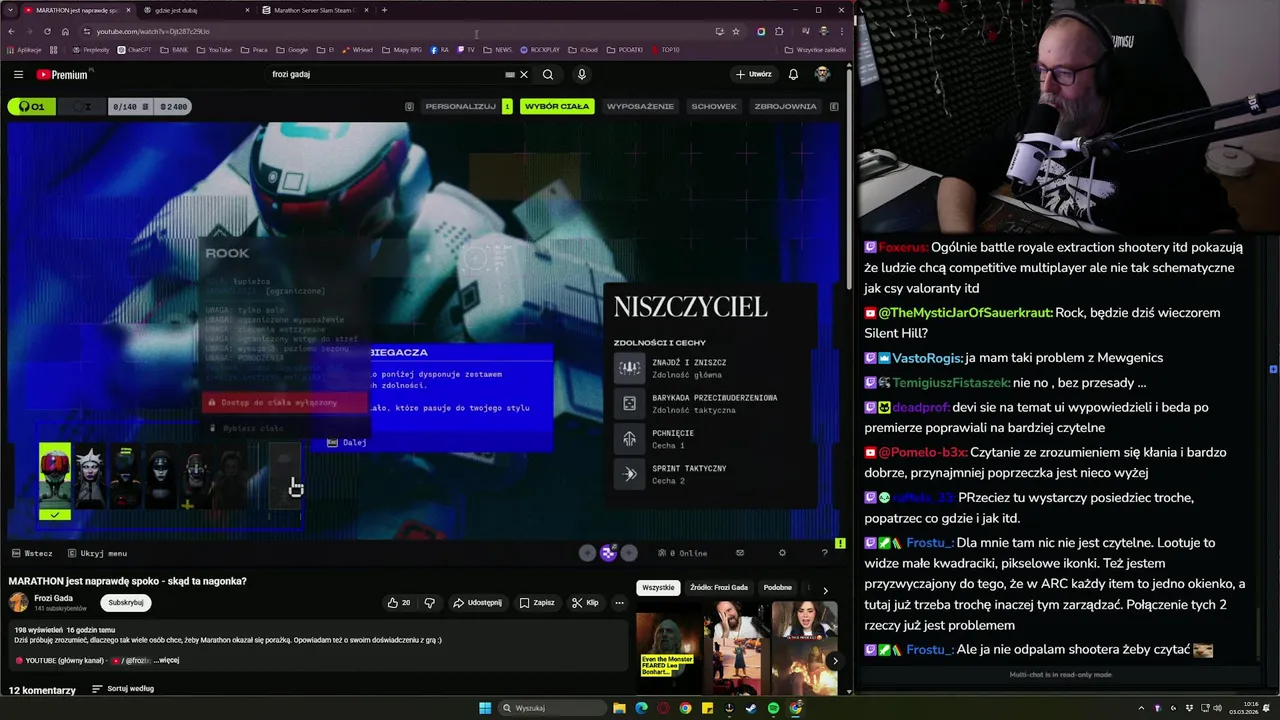The height and width of the screenshot is (720, 1280).
Task: Open more actions three-dot menu
Action: 619,603
